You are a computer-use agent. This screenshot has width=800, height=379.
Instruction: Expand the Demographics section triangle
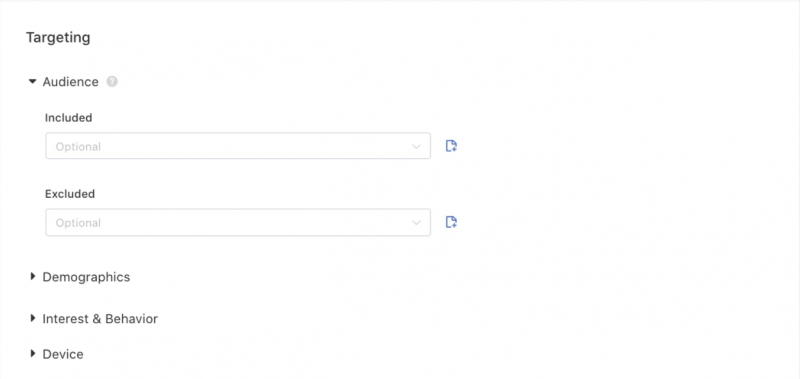click(33, 276)
